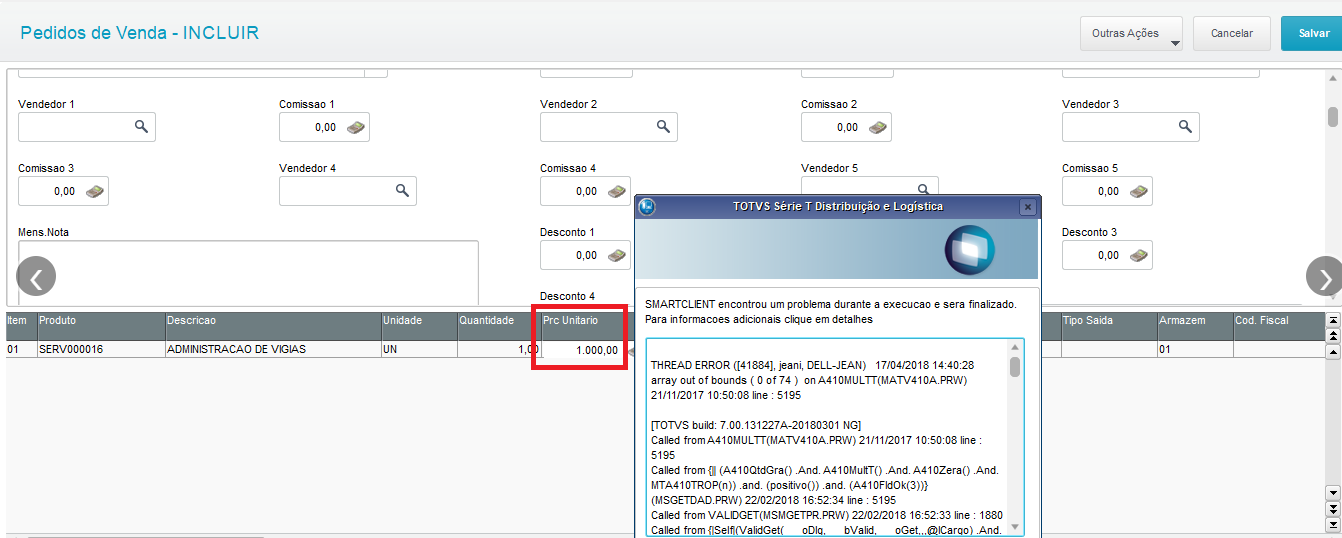Jump to first grid row arrow
1342x538 pixels.
tap(1332, 320)
